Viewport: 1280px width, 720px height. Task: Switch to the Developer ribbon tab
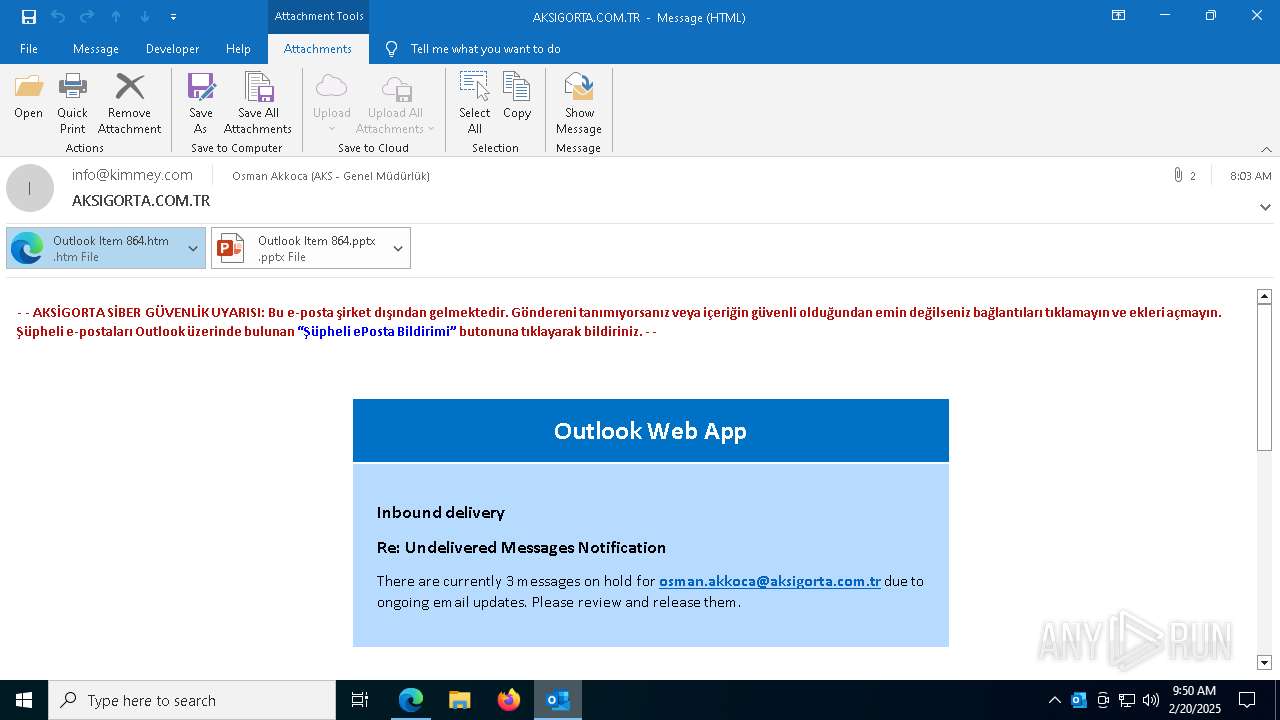point(172,49)
